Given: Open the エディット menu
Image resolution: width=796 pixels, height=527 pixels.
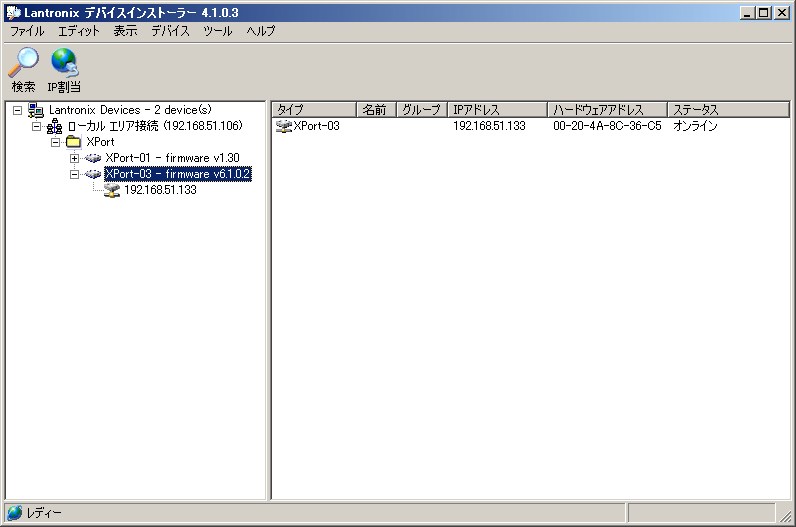Looking at the screenshot, I should [79, 31].
